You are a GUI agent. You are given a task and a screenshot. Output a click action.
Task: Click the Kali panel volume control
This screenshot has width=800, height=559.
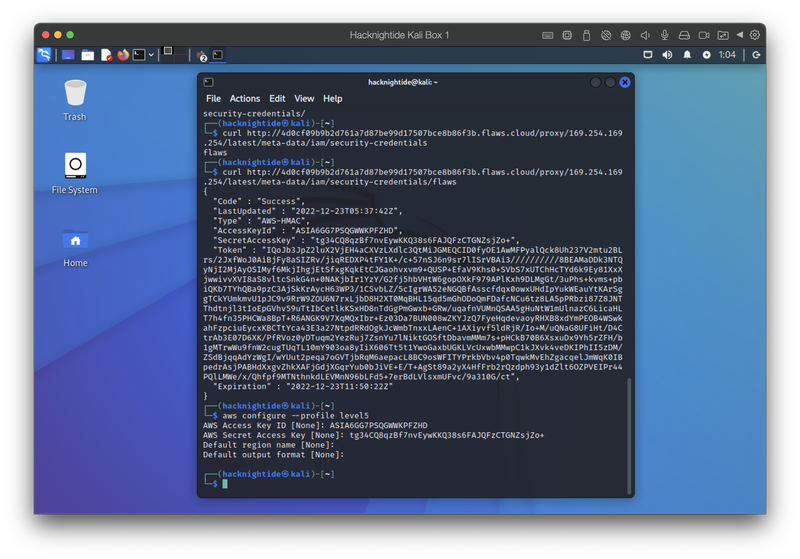(669, 55)
